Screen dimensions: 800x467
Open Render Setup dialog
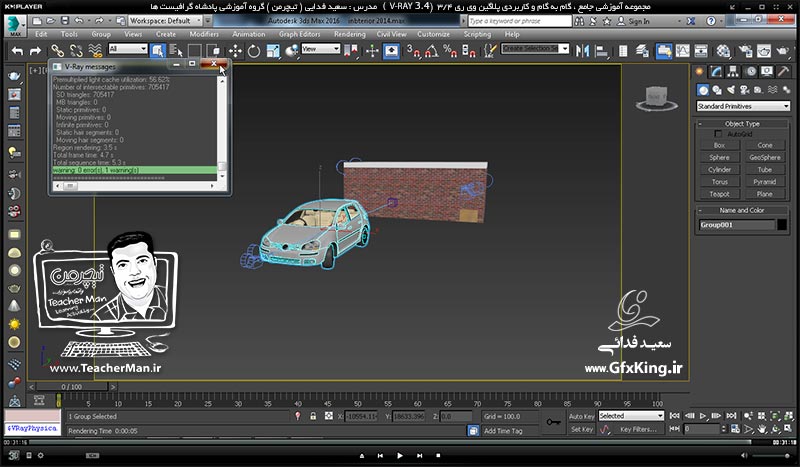point(745,51)
